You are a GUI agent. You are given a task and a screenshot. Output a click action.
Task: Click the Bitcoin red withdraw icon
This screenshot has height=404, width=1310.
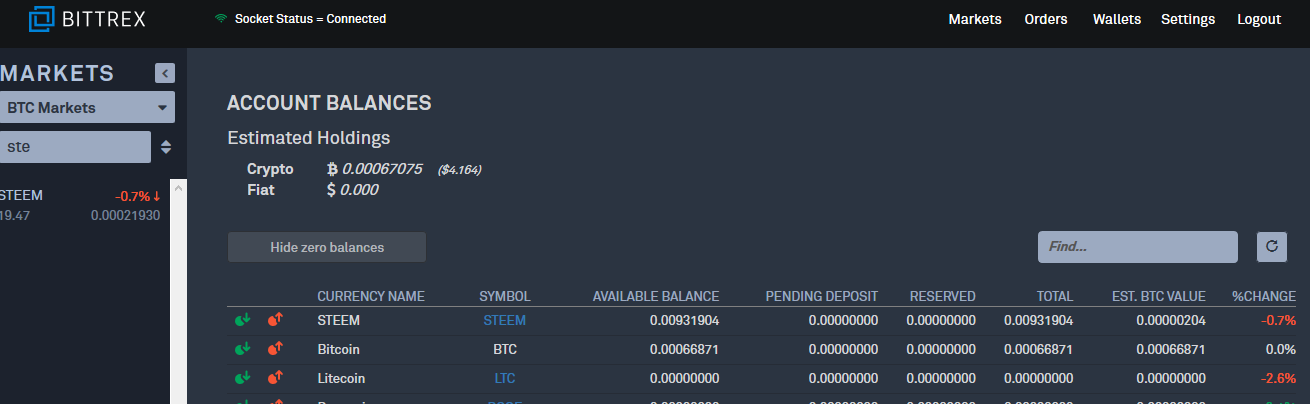tap(275, 349)
